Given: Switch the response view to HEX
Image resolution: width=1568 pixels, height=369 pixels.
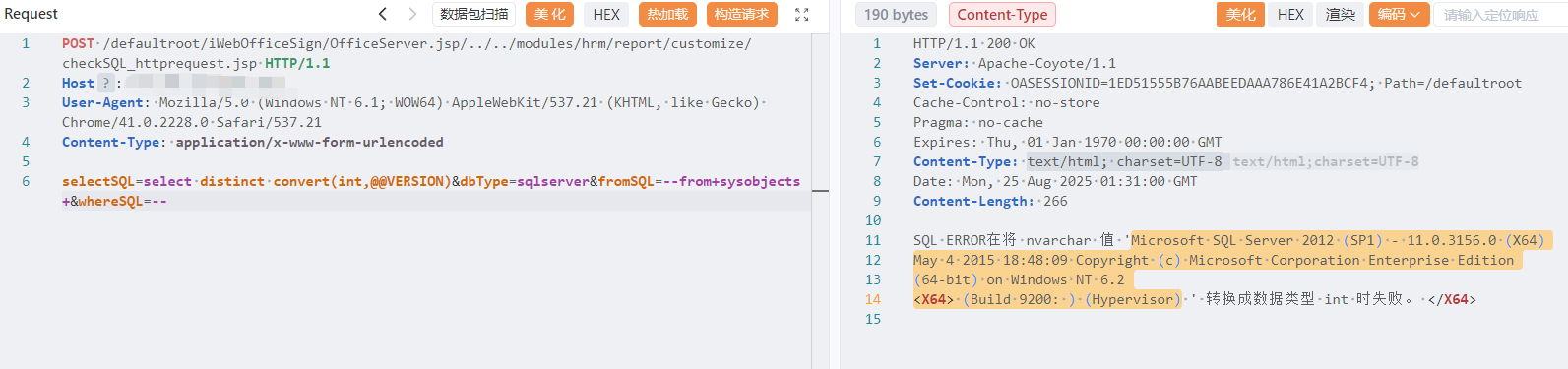Looking at the screenshot, I should click(x=1290, y=14).
